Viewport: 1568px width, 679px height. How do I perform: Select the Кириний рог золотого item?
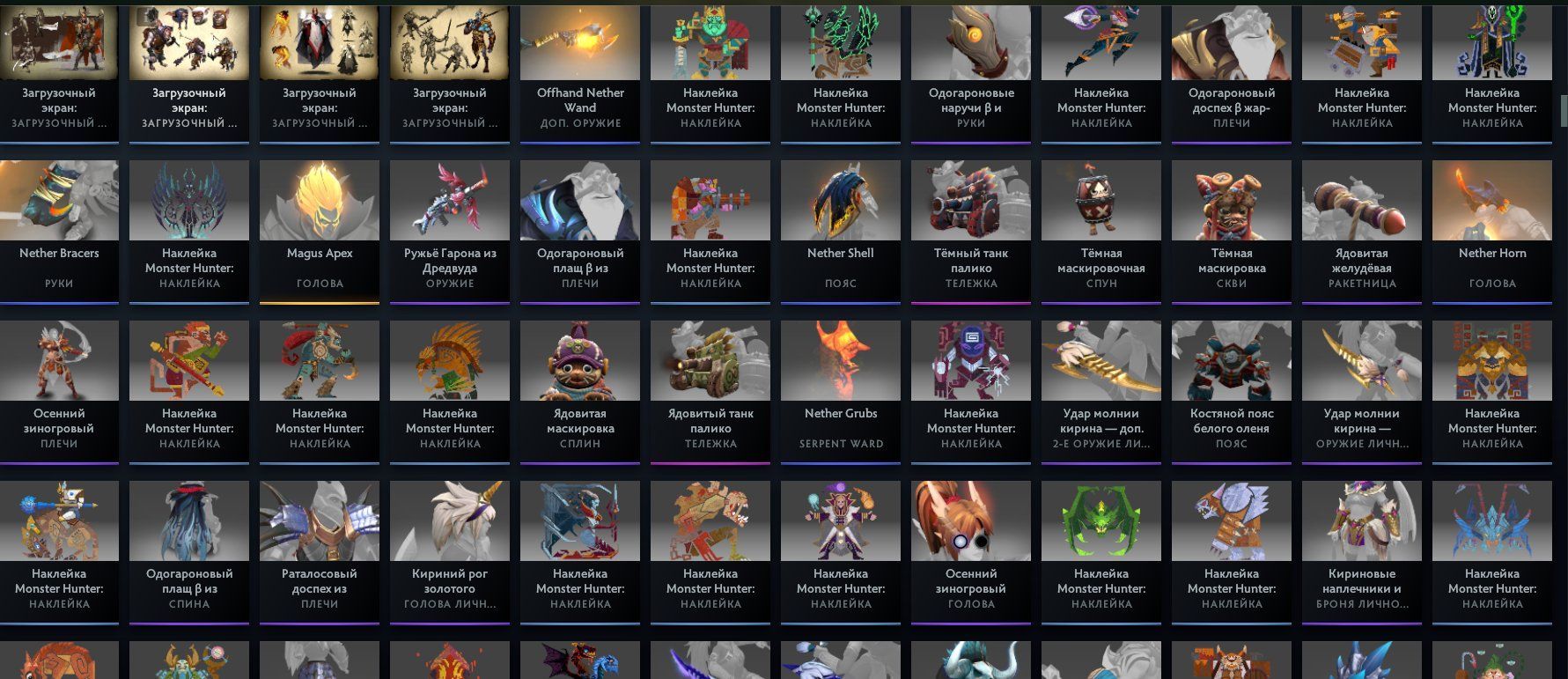click(x=450, y=552)
